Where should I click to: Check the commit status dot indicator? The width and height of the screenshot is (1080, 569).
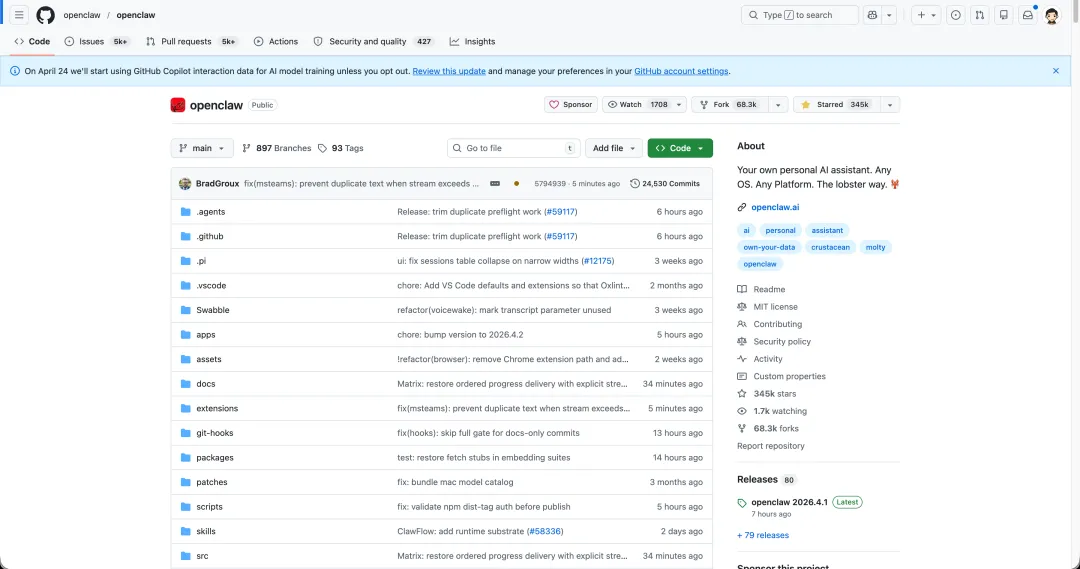point(517,184)
